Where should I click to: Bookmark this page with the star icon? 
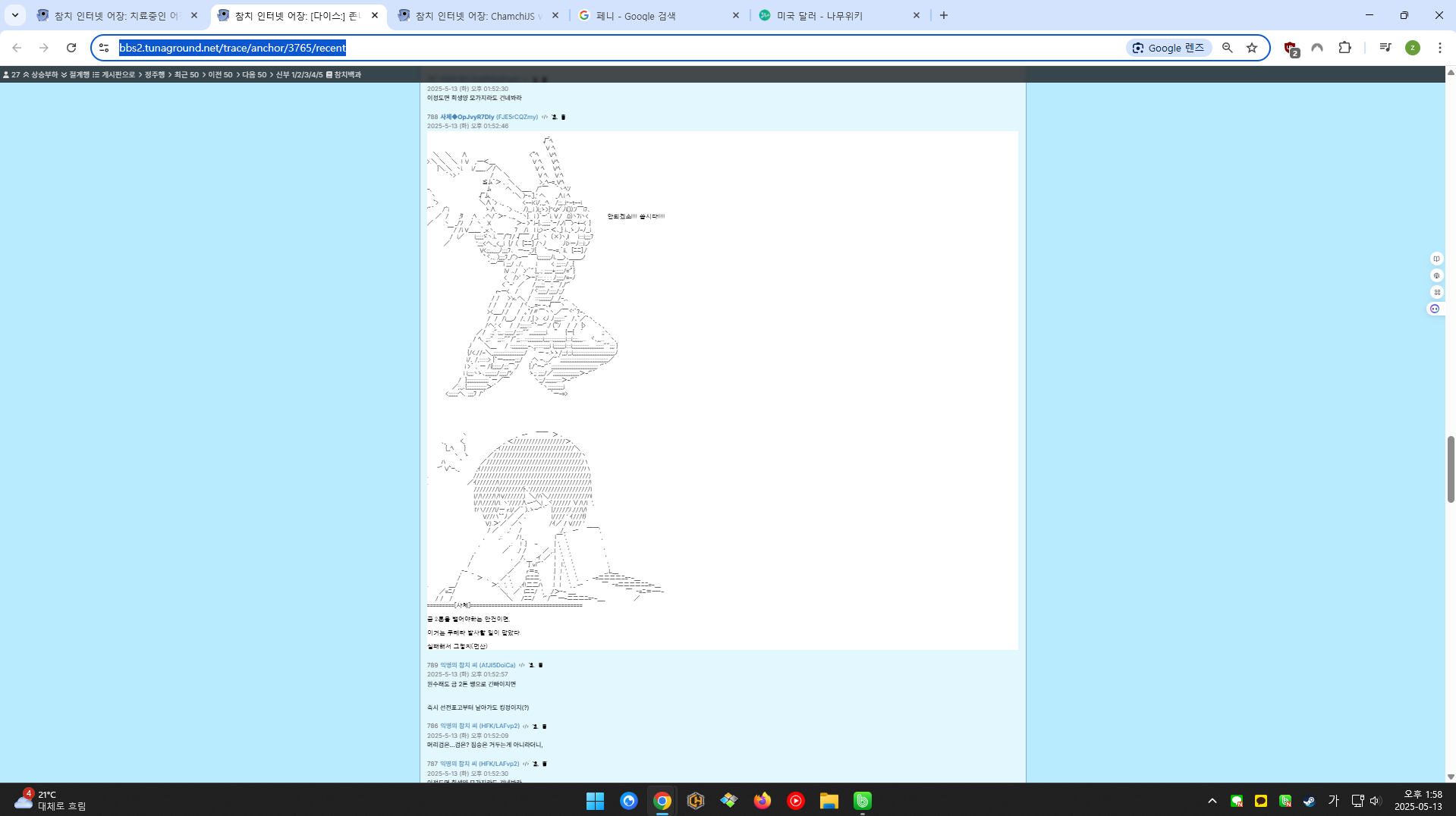(1252, 48)
